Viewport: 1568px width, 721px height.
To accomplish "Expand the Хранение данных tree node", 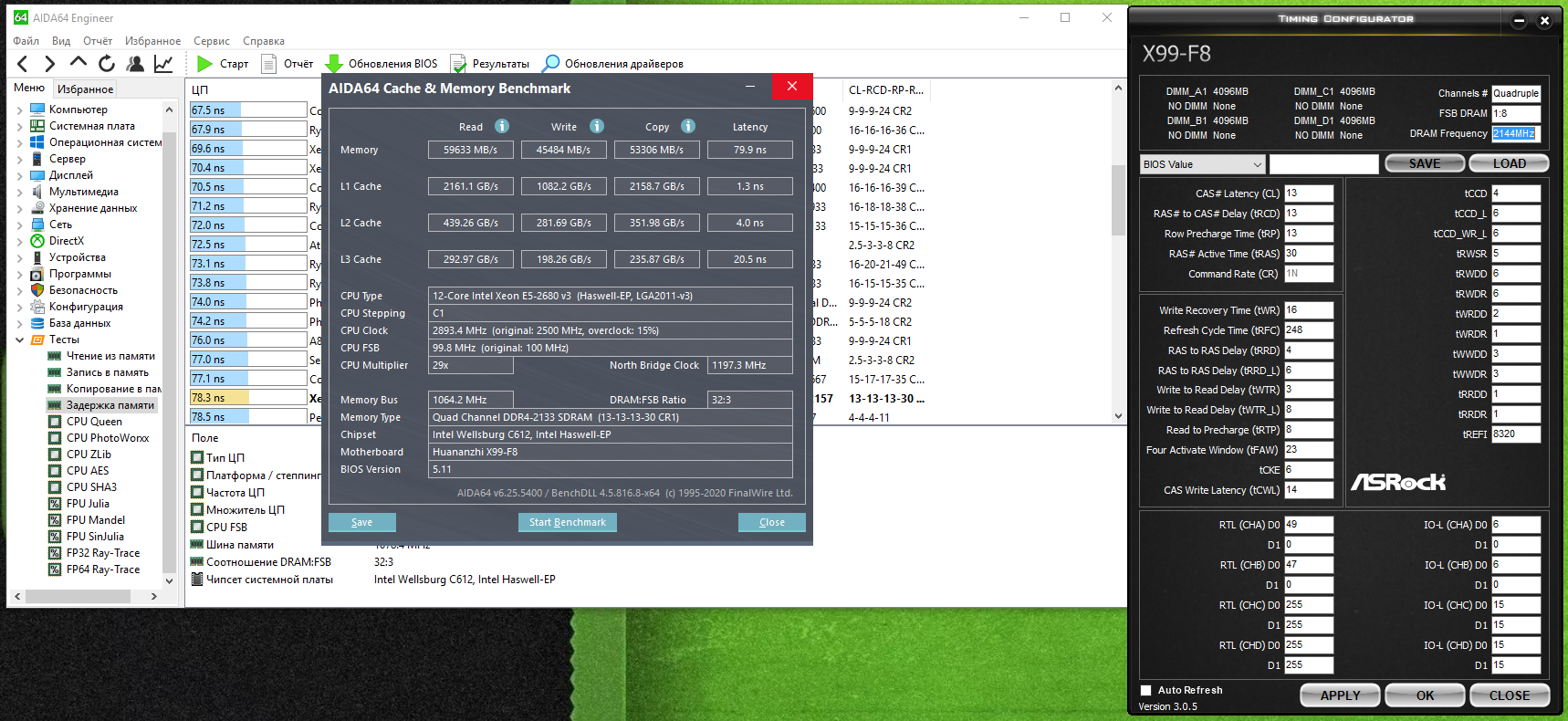I will [x=20, y=208].
